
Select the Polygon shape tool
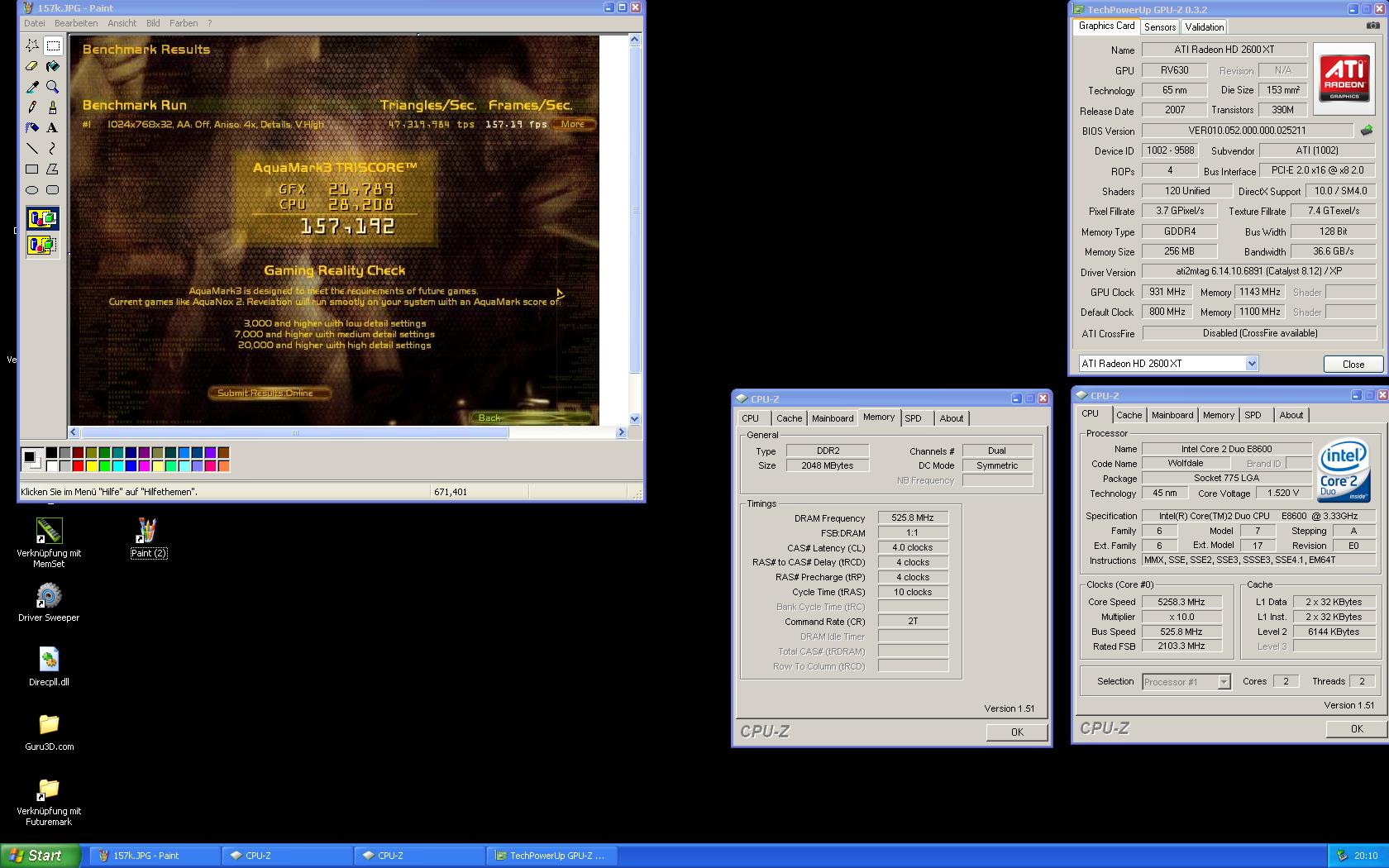53,169
